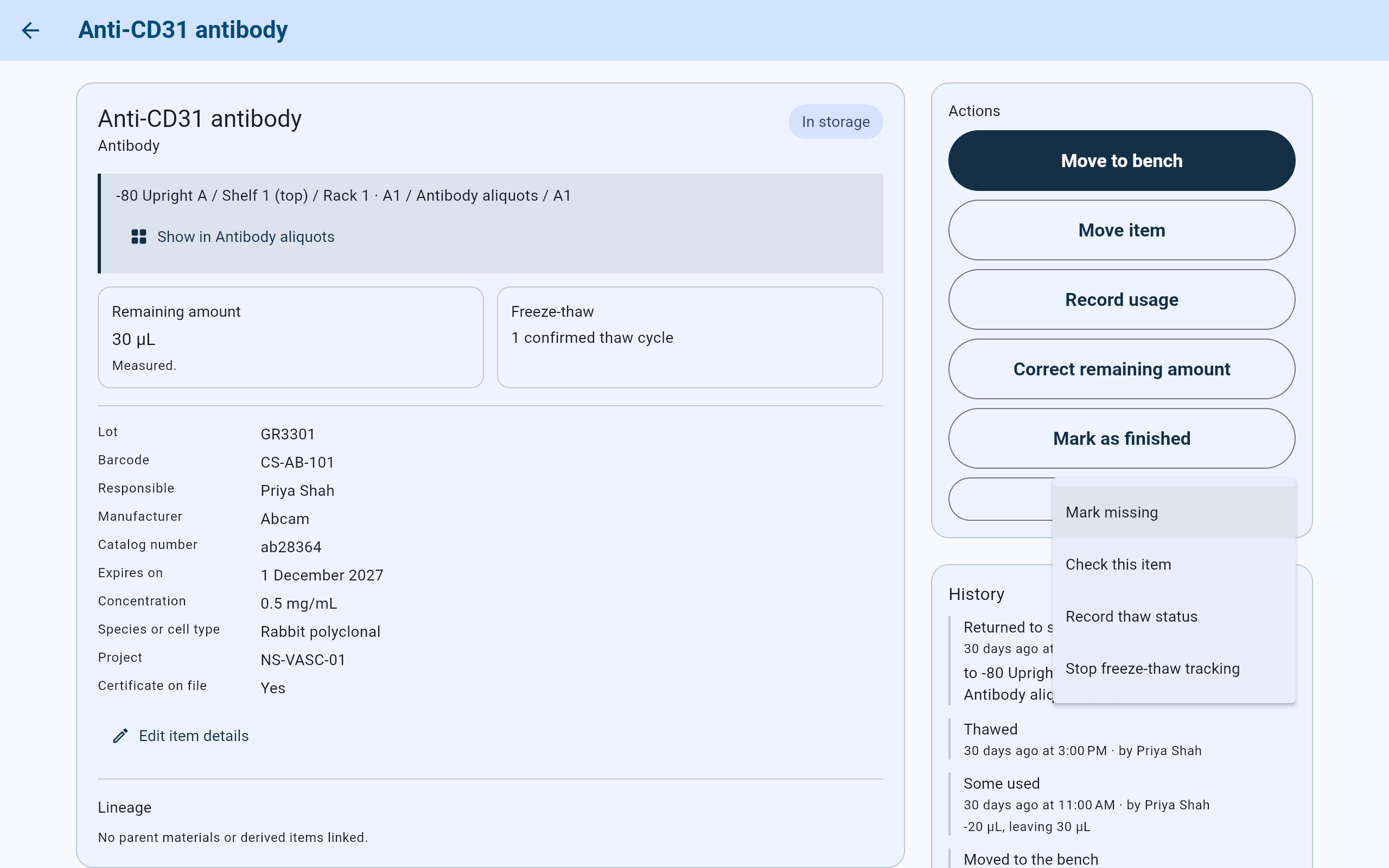Click the expiry date 1 December 2027
Image resolution: width=1389 pixels, height=868 pixels.
322,575
